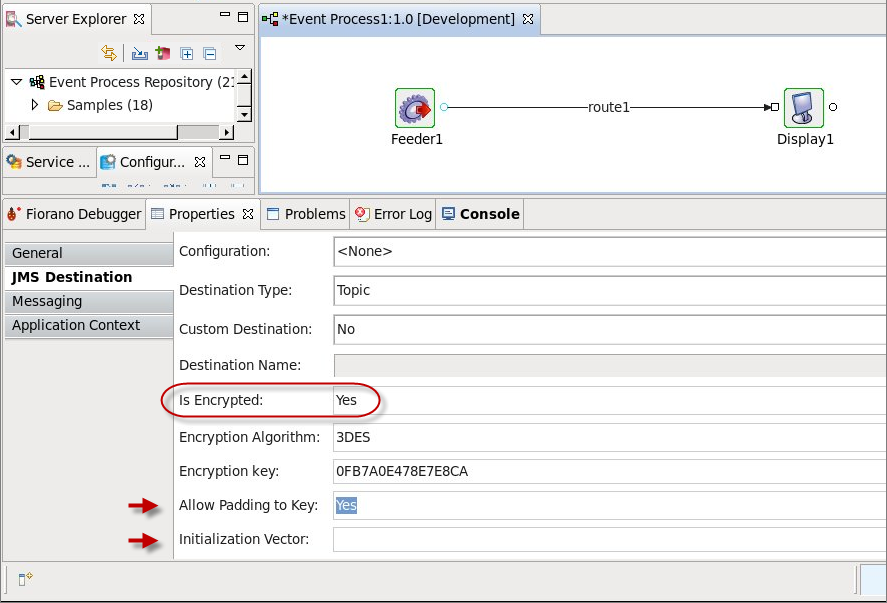Click the Destination Name input field

pyautogui.click(x=610, y=365)
